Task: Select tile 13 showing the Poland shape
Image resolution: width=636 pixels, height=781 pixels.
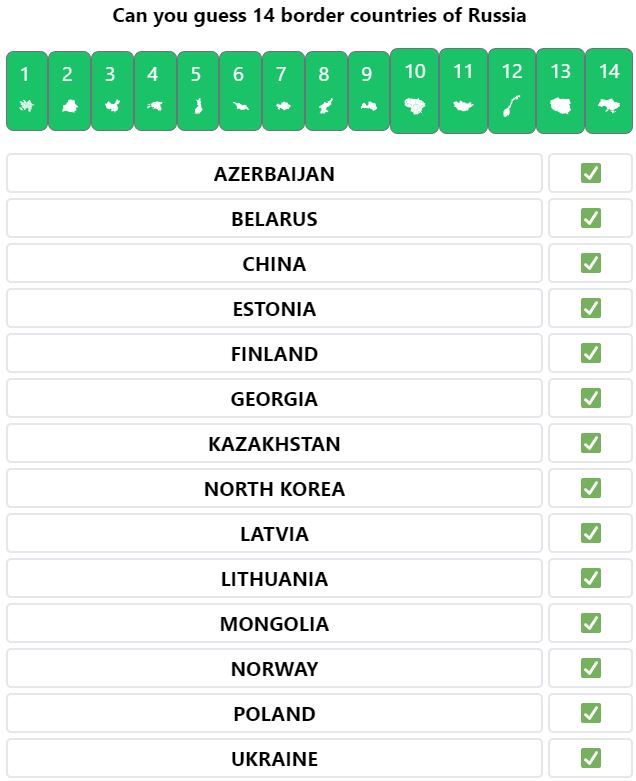Action: [x=560, y=91]
